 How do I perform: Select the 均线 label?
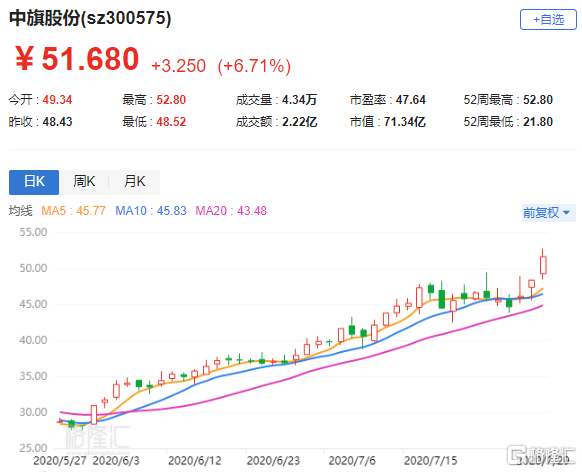pyautogui.click(x=21, y=211)
